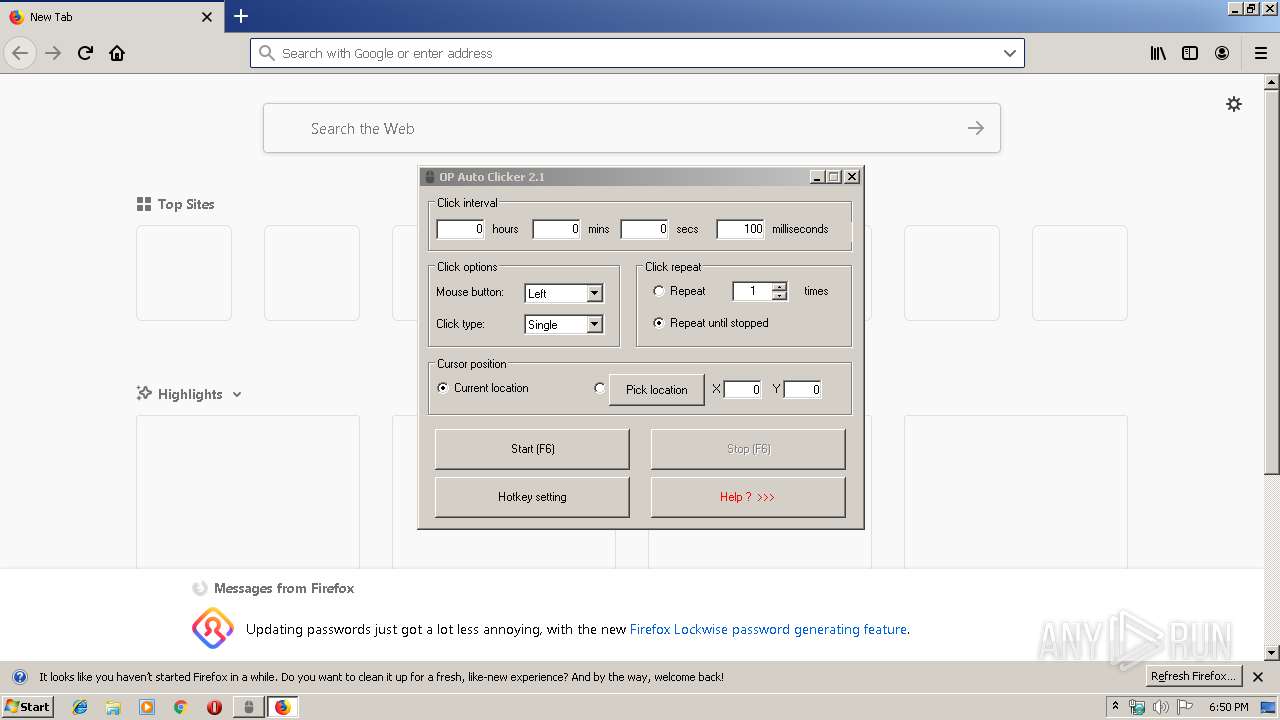Screen dimensions: 1280x720
Task: Open Hotkey setting
Action: click(532, 497)
